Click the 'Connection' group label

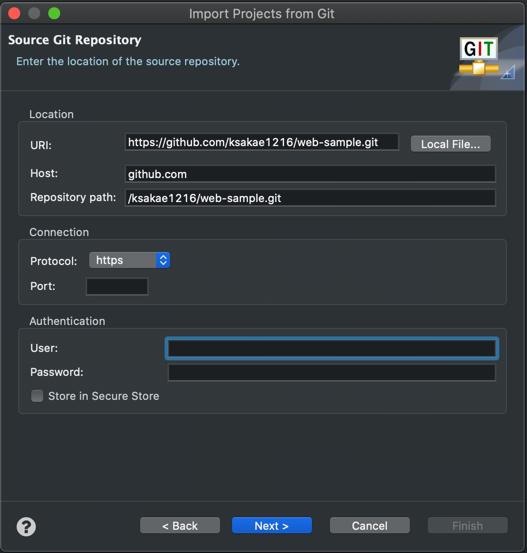59,232
